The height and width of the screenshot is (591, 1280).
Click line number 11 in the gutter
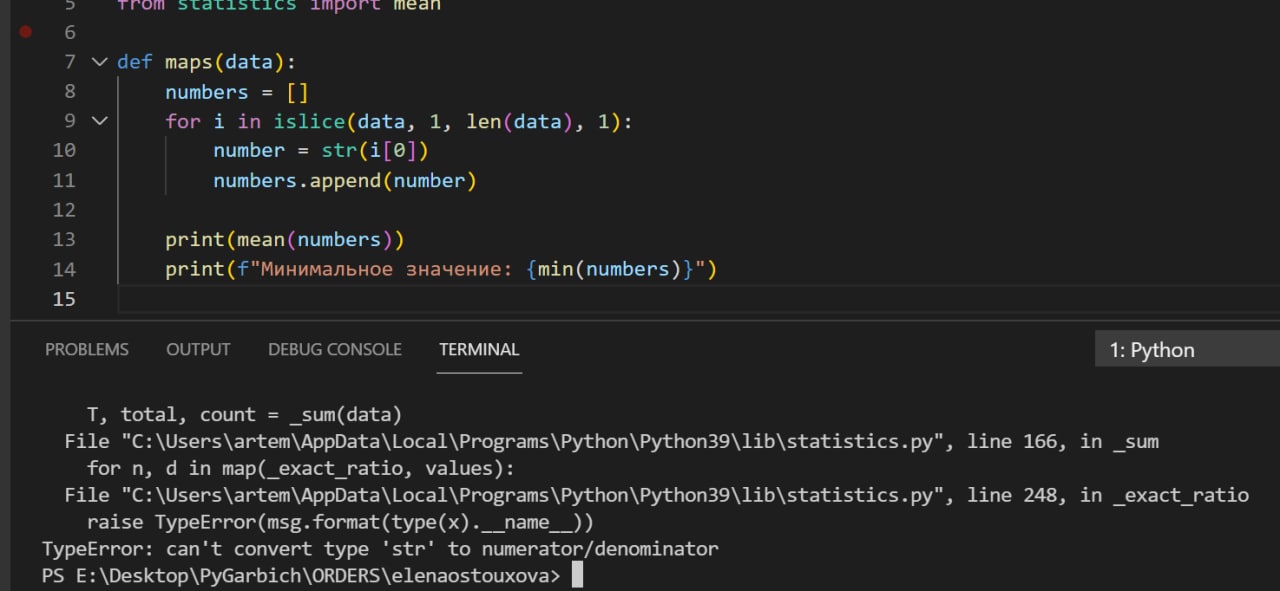point(63,181)
